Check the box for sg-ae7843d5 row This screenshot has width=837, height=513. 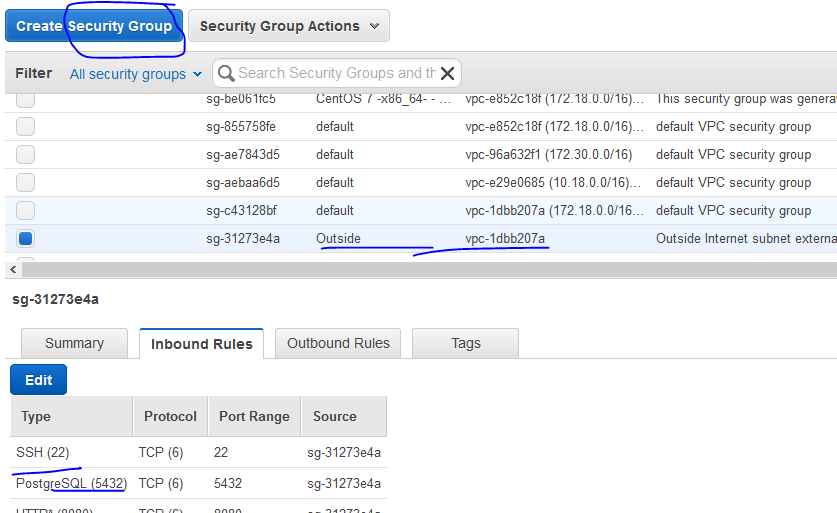(x=25, y=154)
